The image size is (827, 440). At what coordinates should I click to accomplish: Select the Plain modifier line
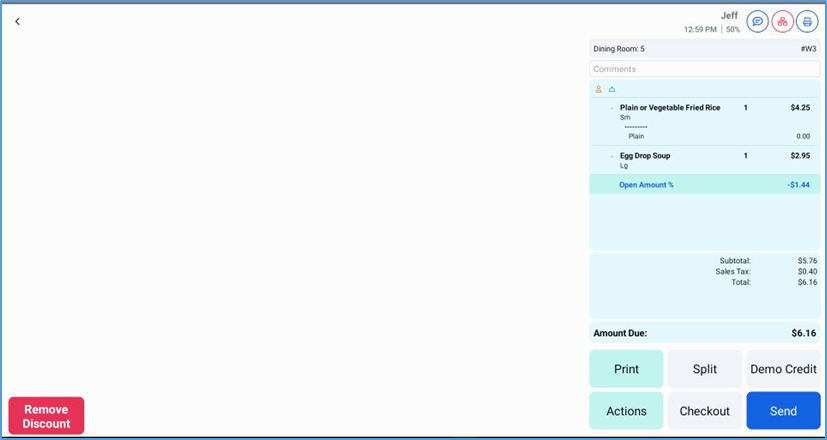point(636,136)
